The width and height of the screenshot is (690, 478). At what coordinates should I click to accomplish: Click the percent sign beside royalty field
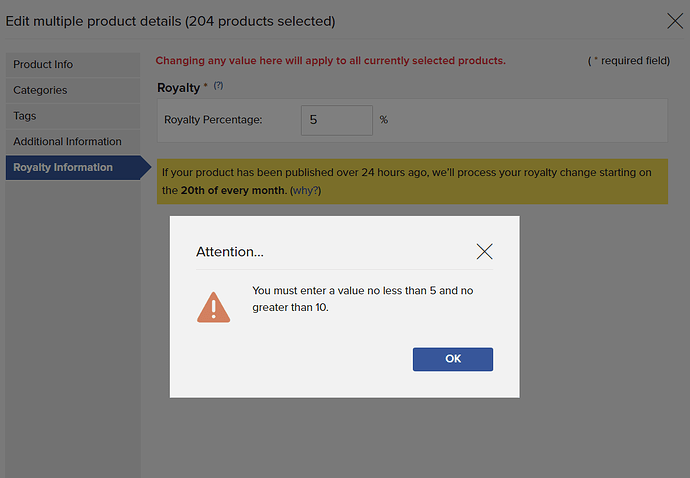tap(384, 120)
